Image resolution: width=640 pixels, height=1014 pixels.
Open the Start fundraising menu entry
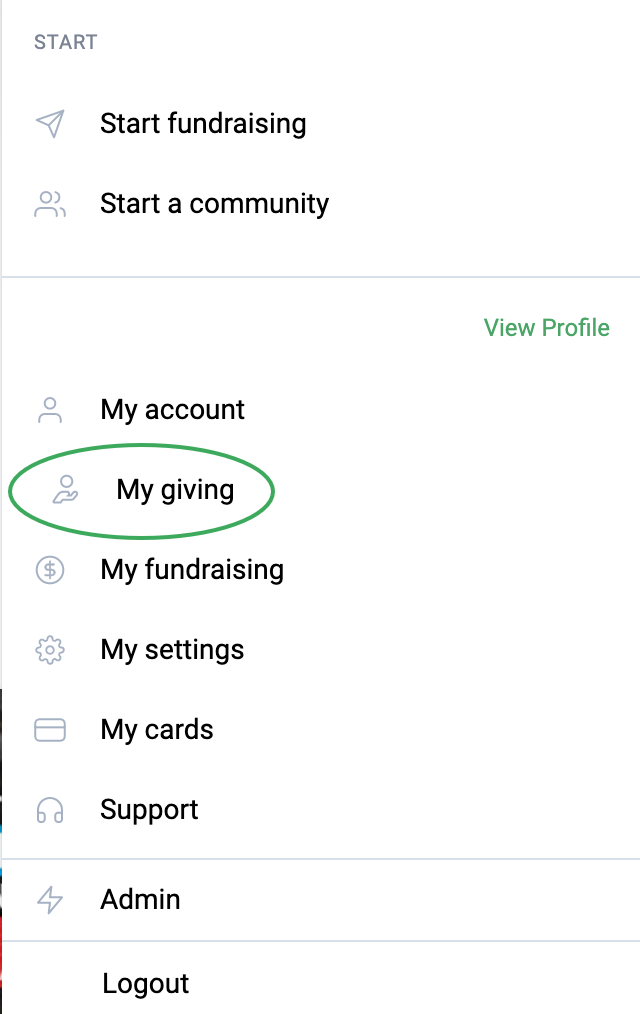tap(203, 123)
